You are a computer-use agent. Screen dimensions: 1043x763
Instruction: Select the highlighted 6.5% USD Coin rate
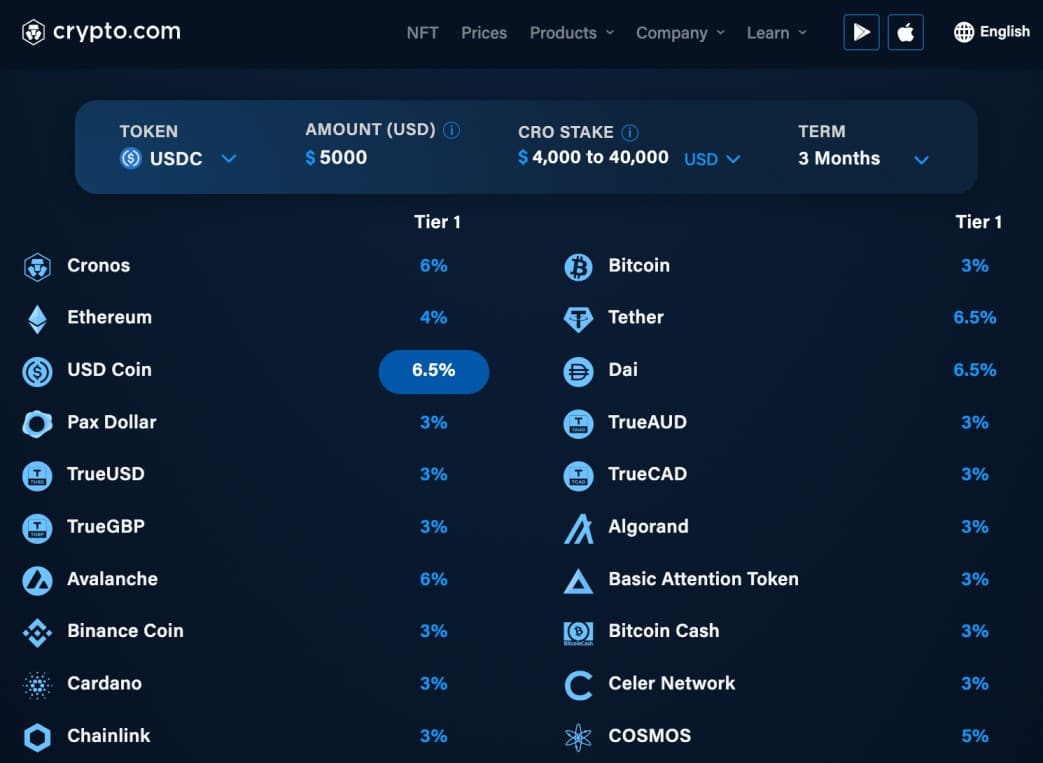click(434, 371)
